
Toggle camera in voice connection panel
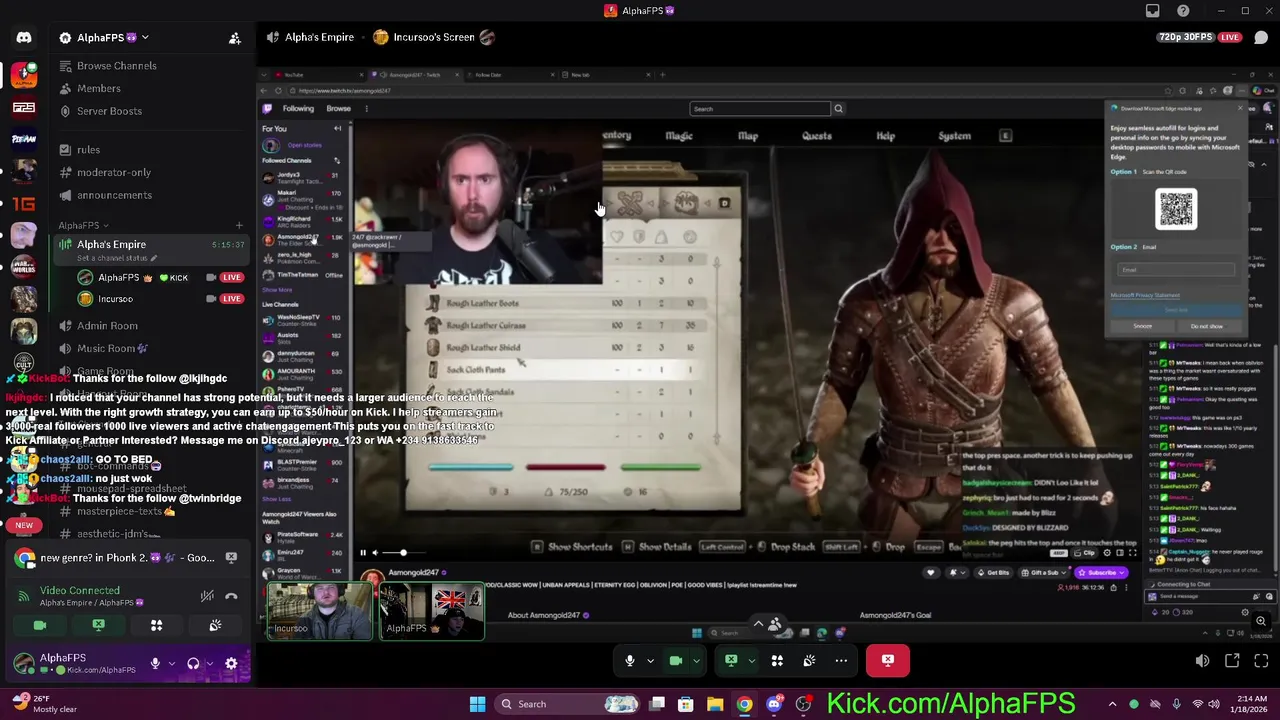pos(40,625)
